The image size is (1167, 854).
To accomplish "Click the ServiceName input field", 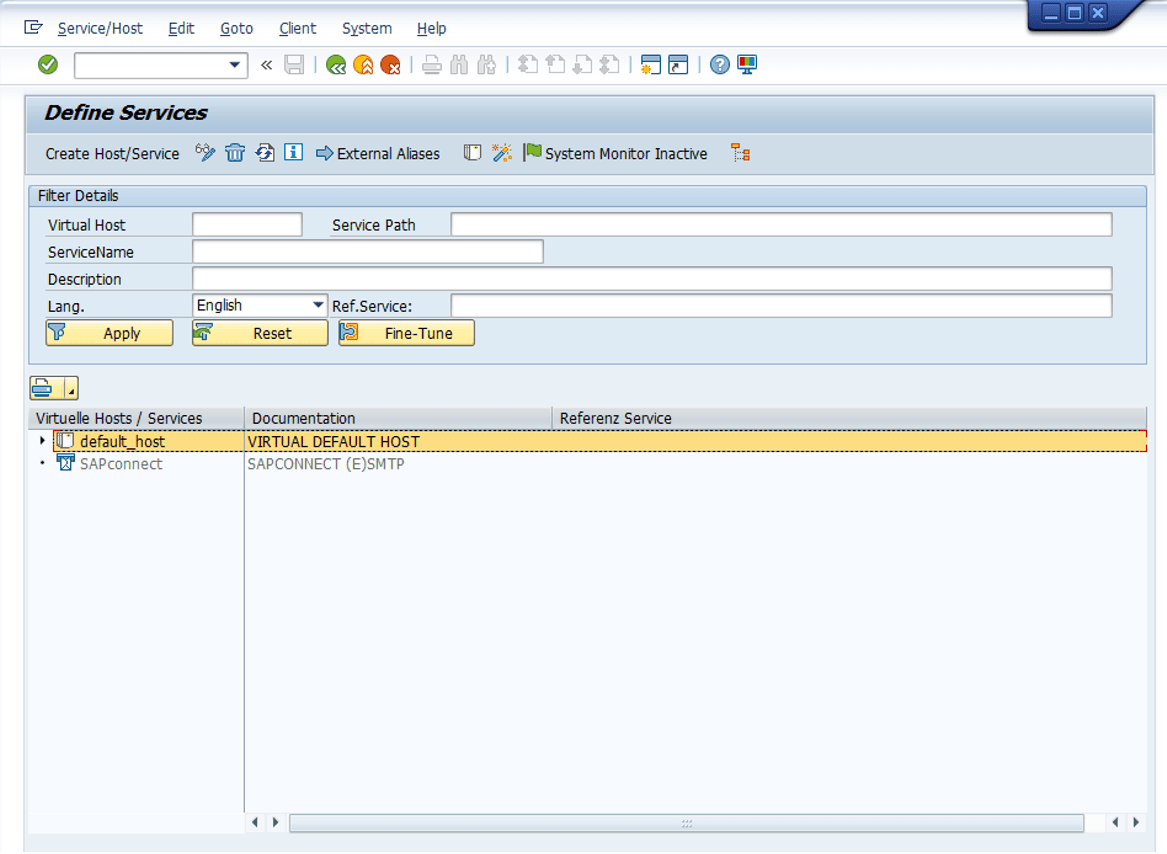I will click(x=368, y=252).
